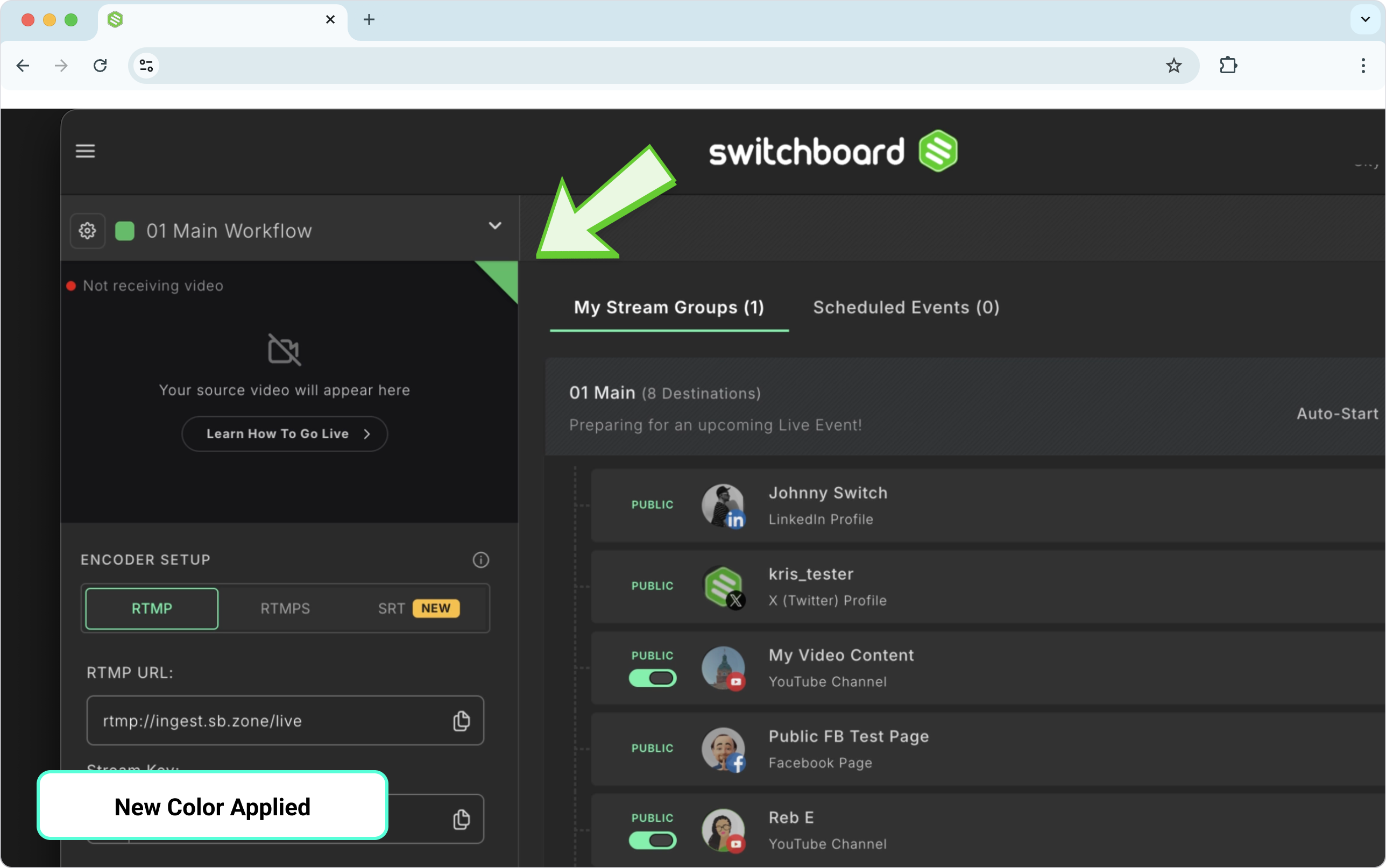This screenshot has width=1386, height=868.
Task: Open a new browser tab
Action: click(369, 19)
